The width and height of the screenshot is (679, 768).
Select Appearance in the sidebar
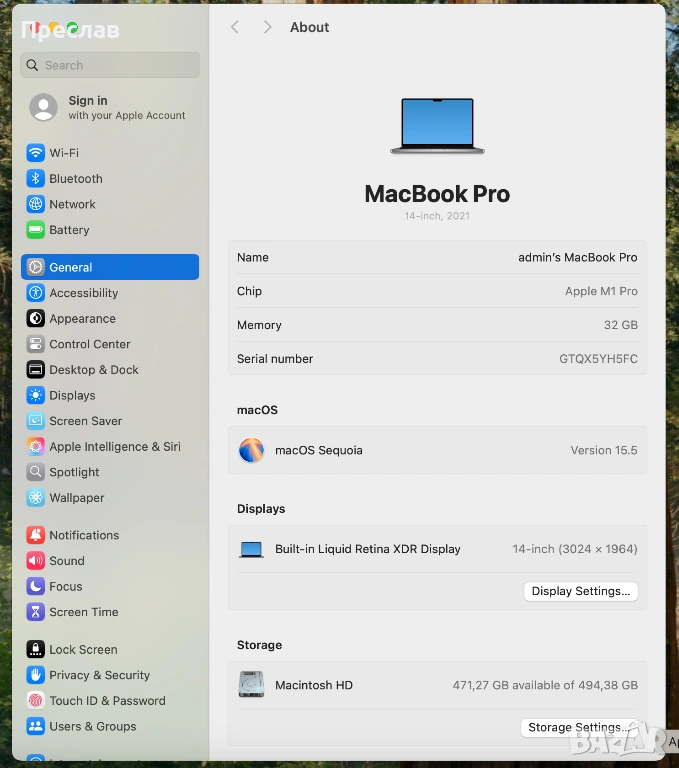point(83,319)
